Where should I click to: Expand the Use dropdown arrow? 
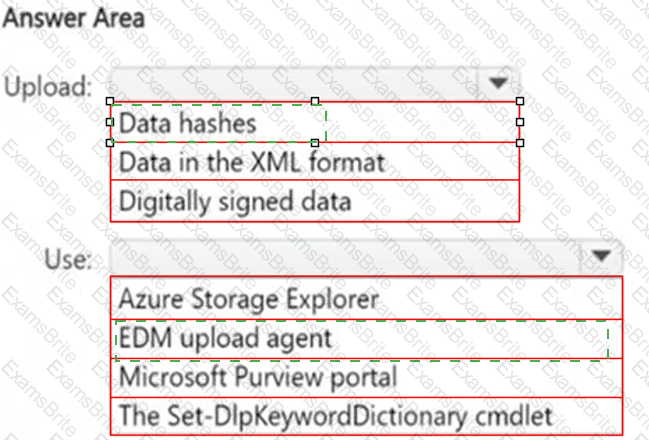click(600, 257)
